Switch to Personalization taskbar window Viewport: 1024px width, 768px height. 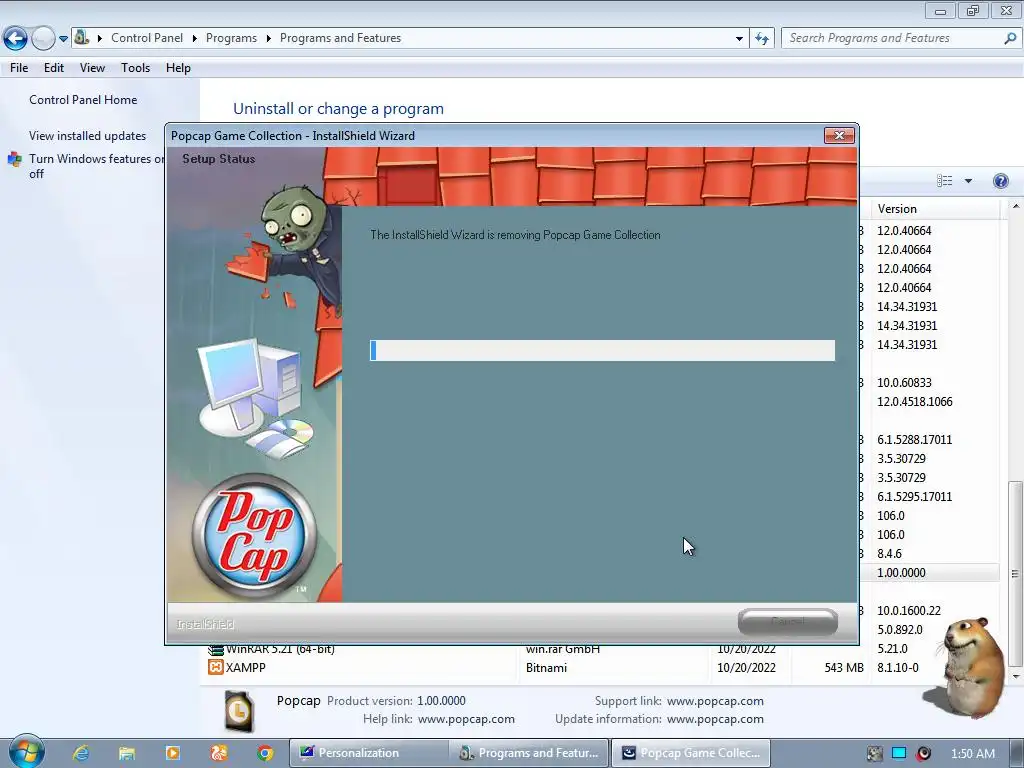[368, 753]
